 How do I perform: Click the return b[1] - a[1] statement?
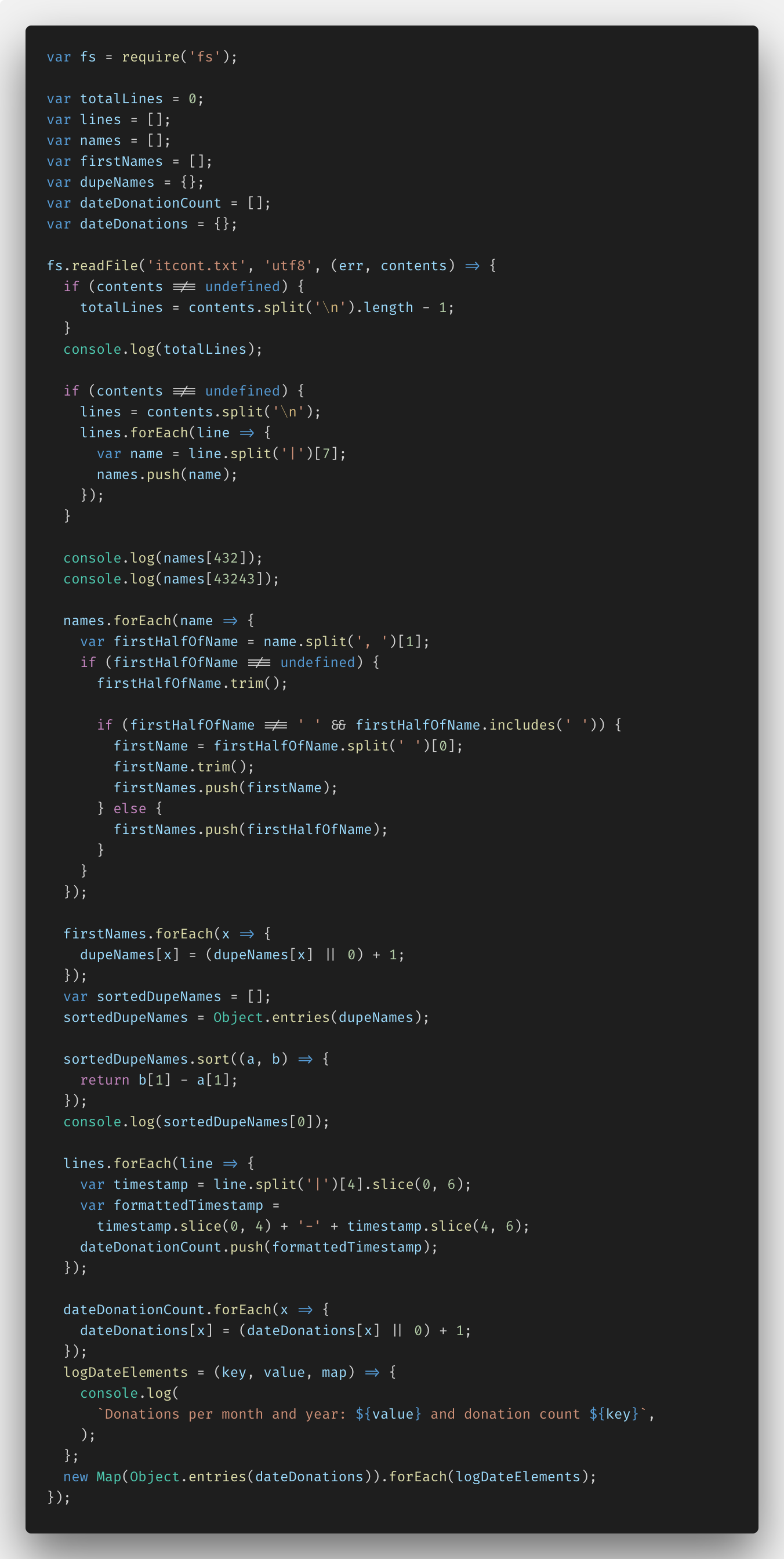tap(158, 1080)
